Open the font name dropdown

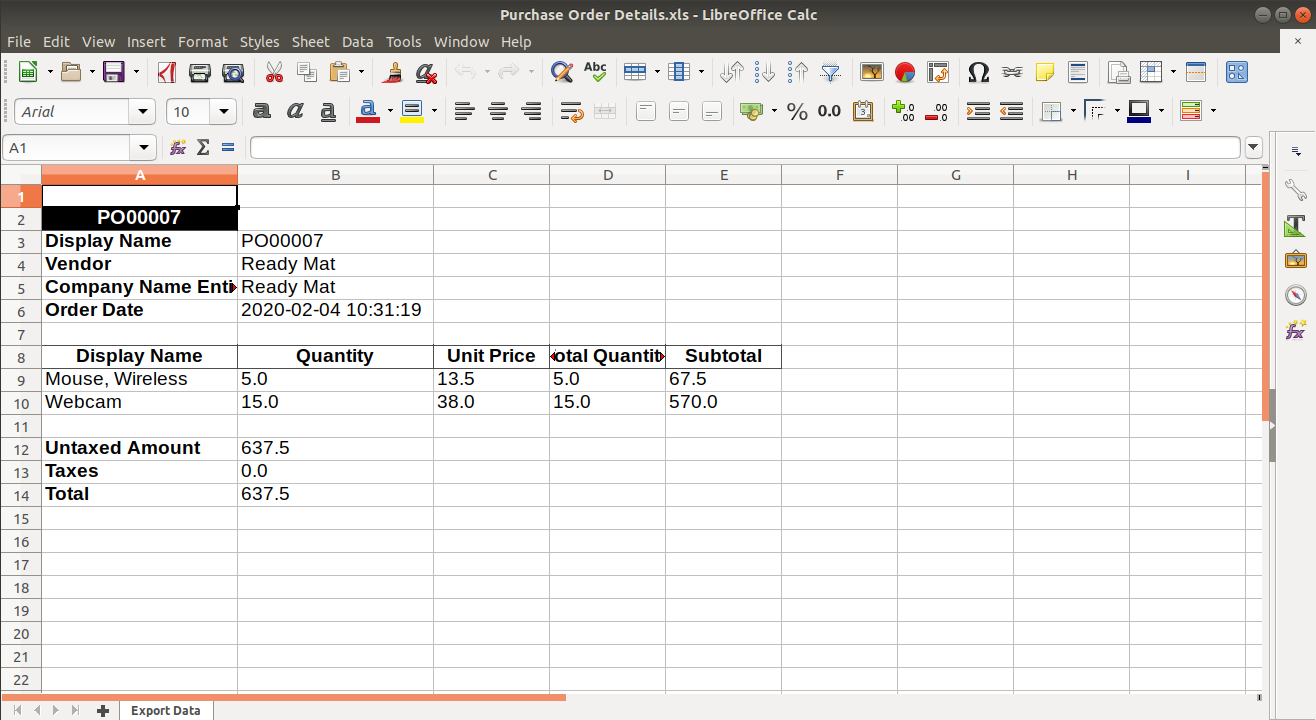click(x=143, y=111)
